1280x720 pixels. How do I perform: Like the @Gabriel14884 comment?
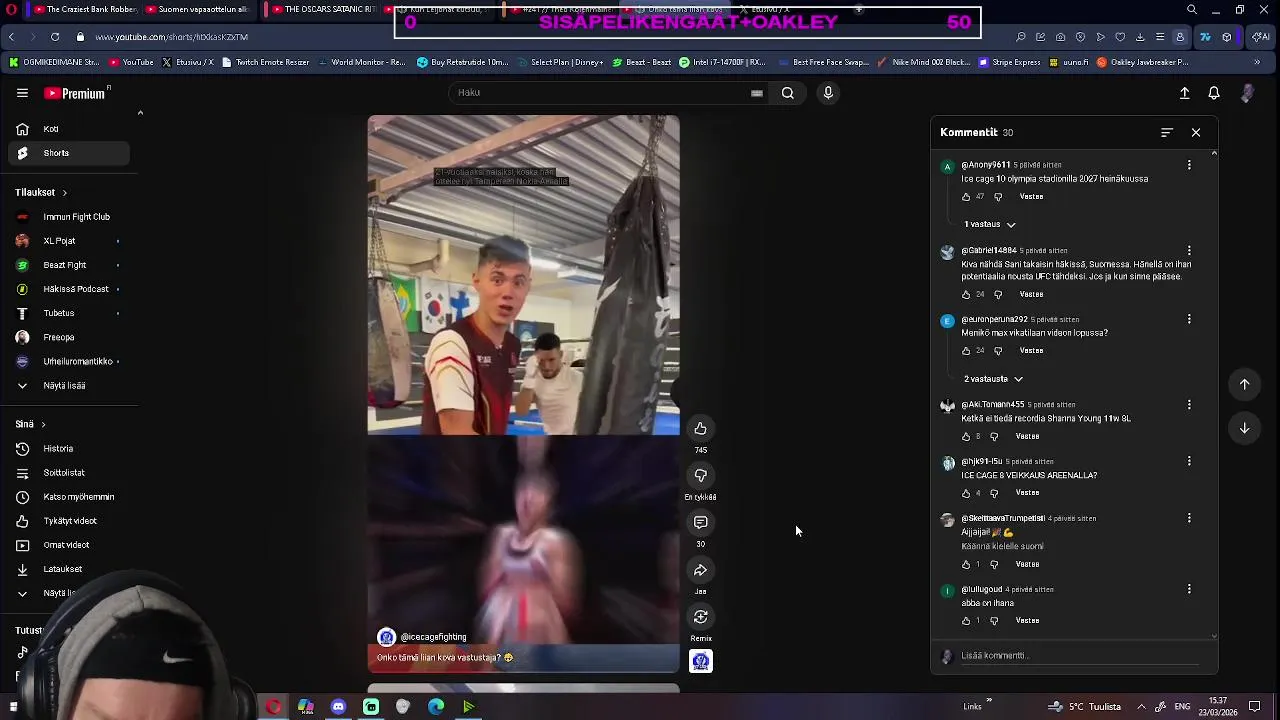pos(966,295)
